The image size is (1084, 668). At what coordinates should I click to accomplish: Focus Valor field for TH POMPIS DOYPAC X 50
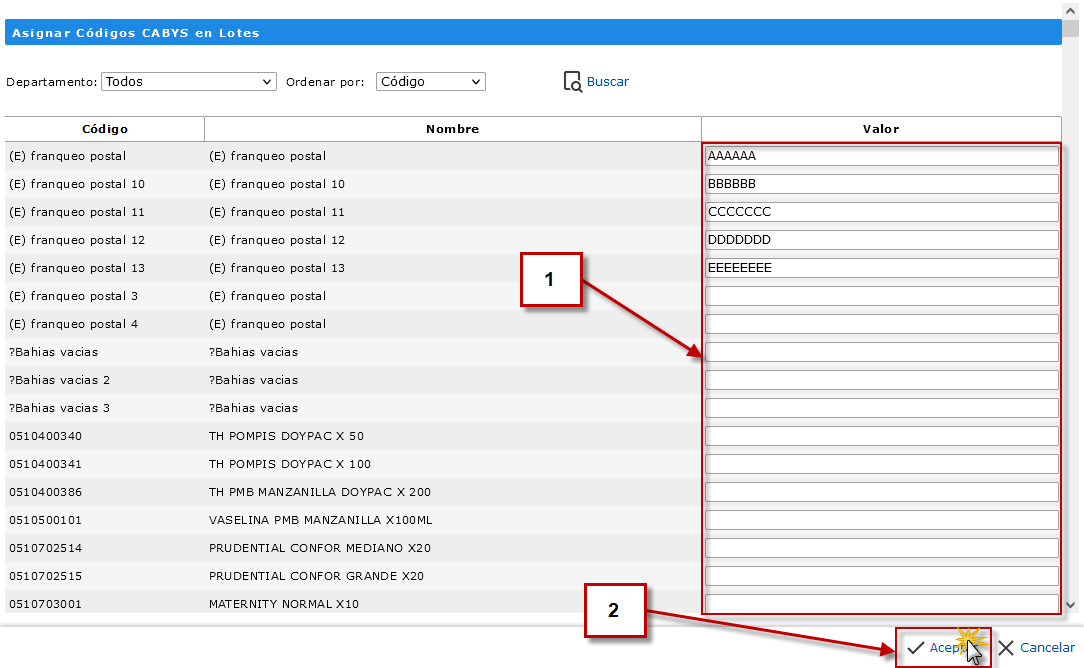881,436
